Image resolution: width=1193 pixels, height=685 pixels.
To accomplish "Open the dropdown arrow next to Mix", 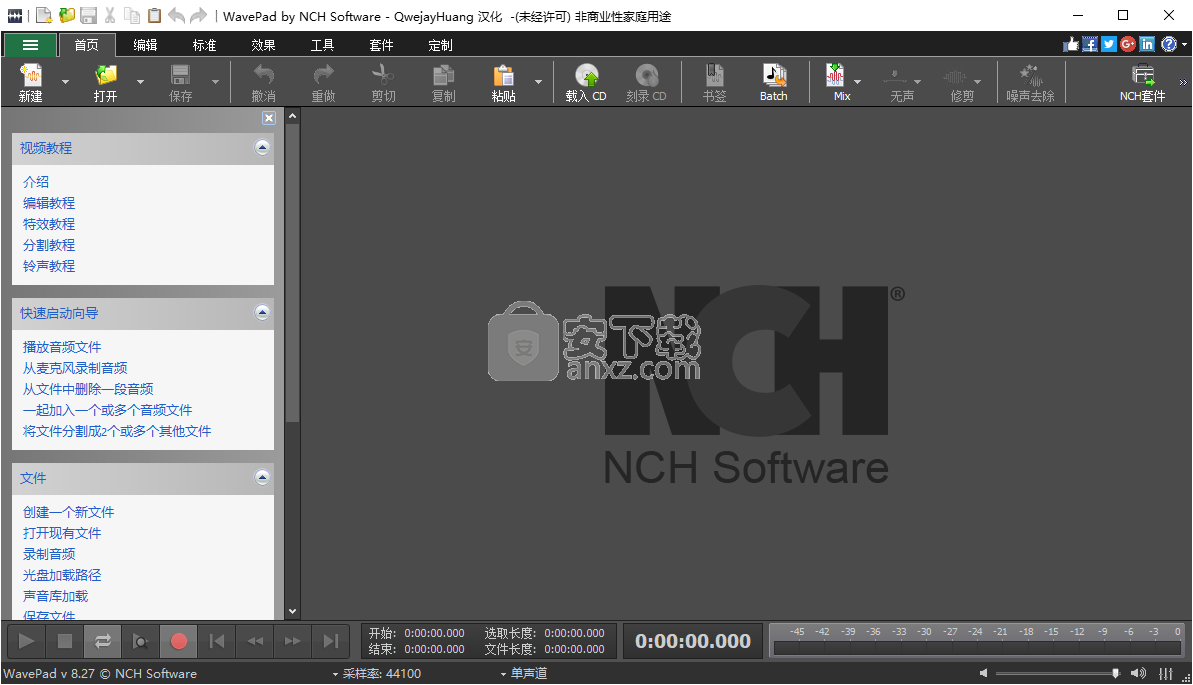I will [x=857, y=82].
